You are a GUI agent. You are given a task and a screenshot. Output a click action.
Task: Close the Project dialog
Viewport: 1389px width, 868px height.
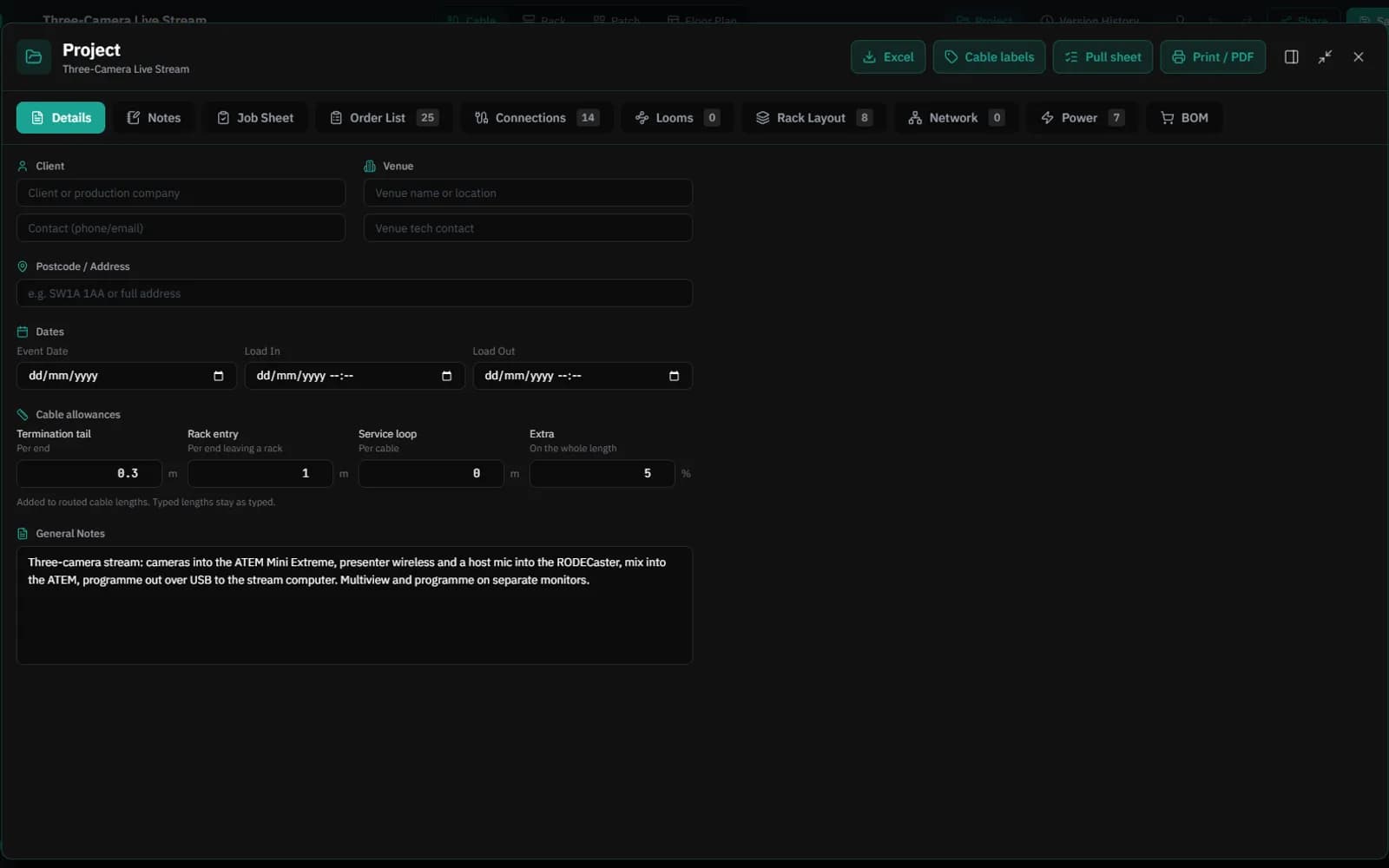pos(1359,57)
